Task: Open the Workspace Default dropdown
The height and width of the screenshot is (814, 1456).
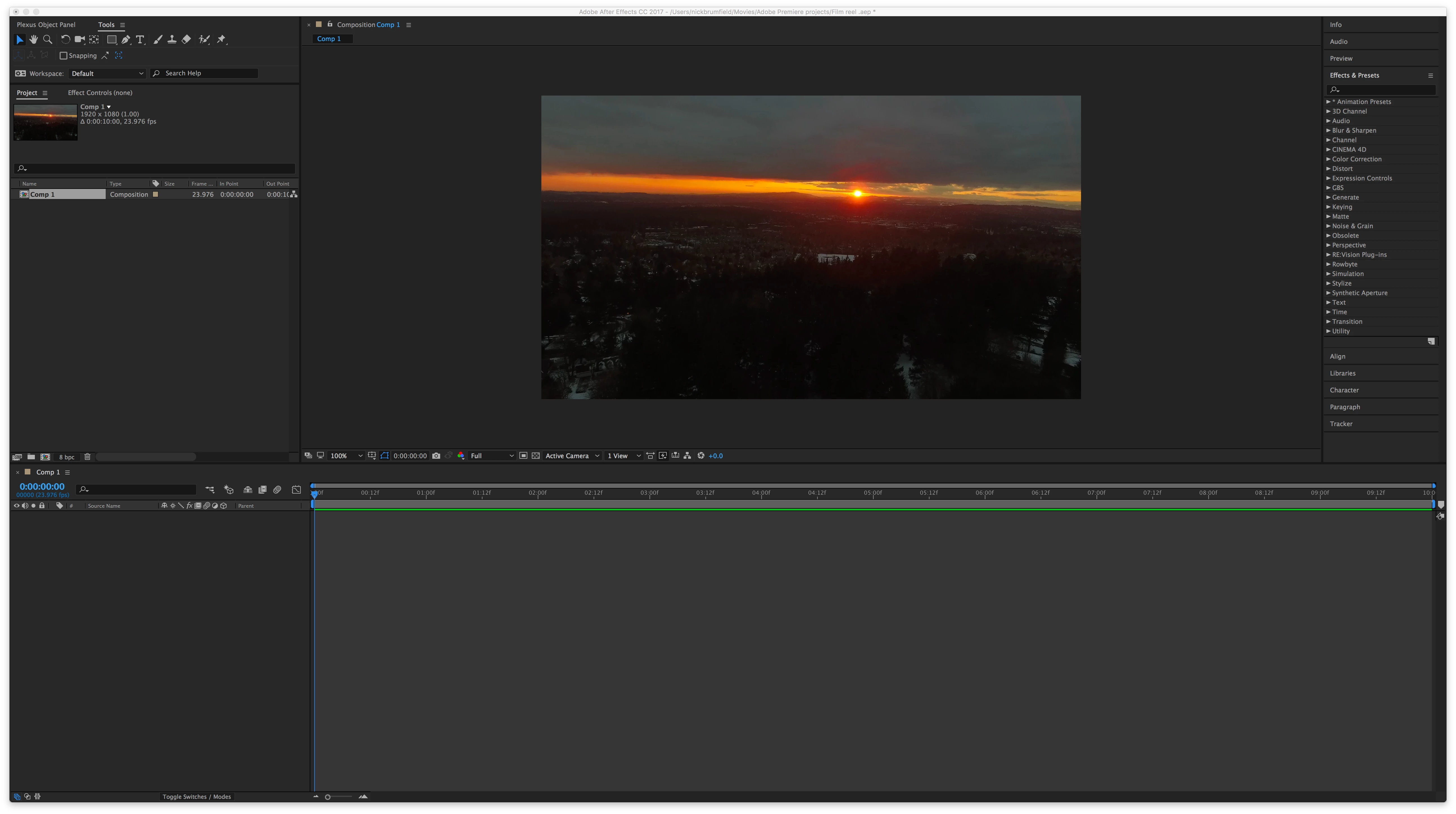Action: click(107, 73)
